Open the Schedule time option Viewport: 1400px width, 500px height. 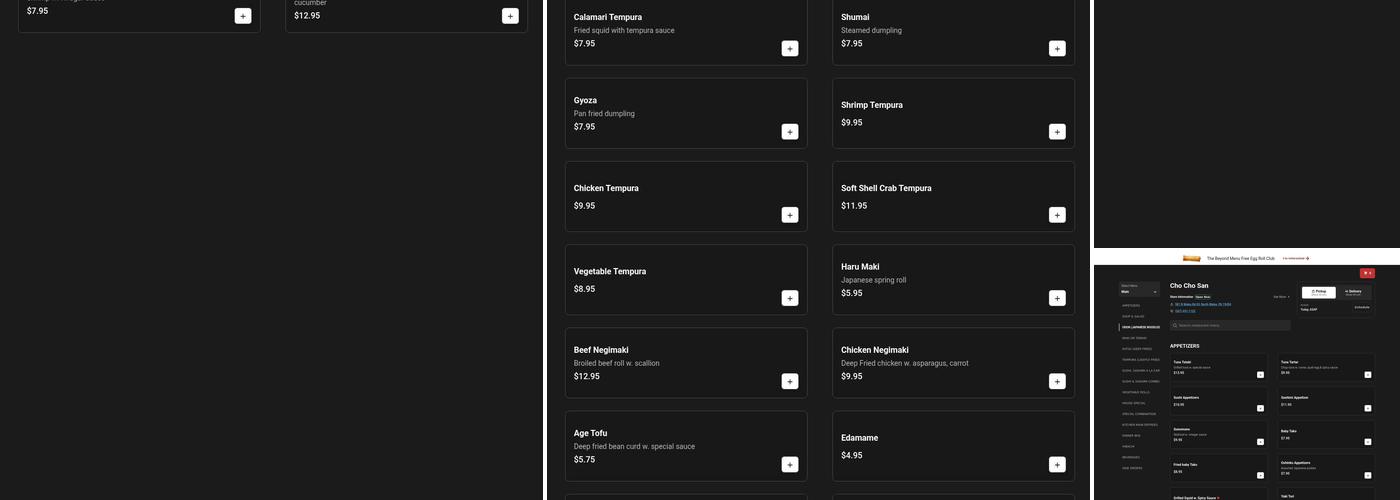tap(1361, 307)
